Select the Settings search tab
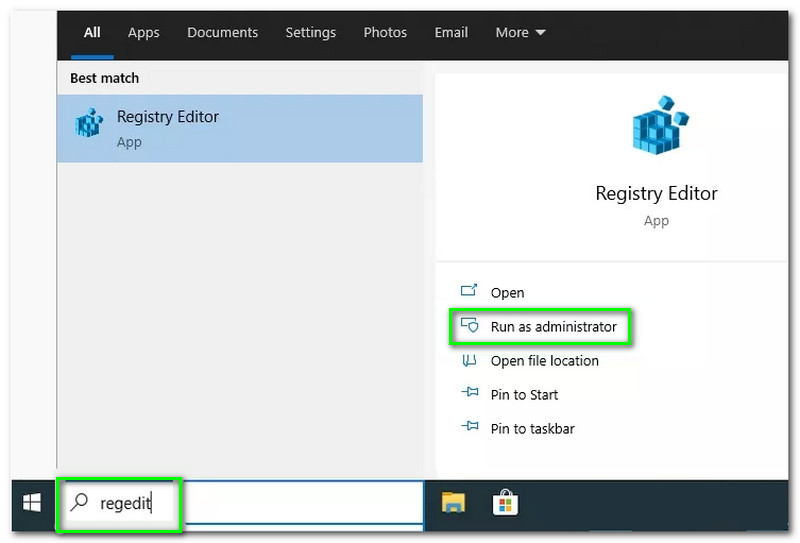Image resolution: width=800 pixels, height=543 pixels. [x=310, y=33]
